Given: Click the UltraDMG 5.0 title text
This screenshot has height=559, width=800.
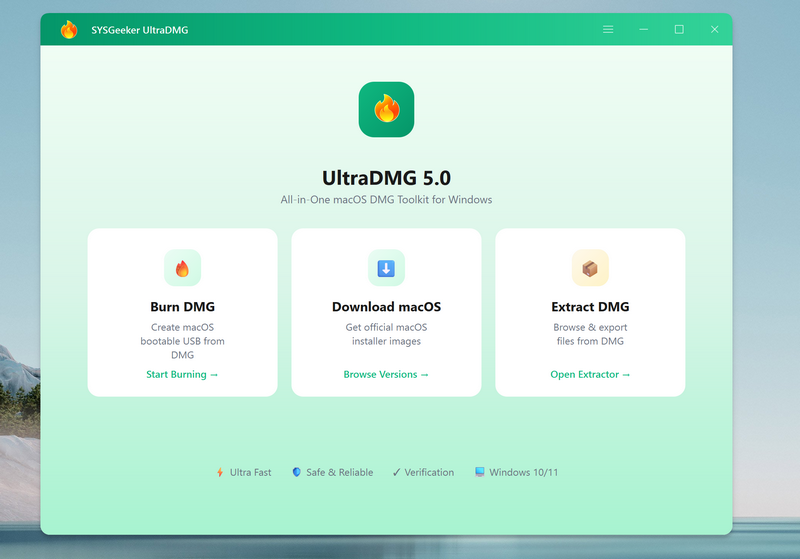Looking at the screenshot, I should click(386, 178).
